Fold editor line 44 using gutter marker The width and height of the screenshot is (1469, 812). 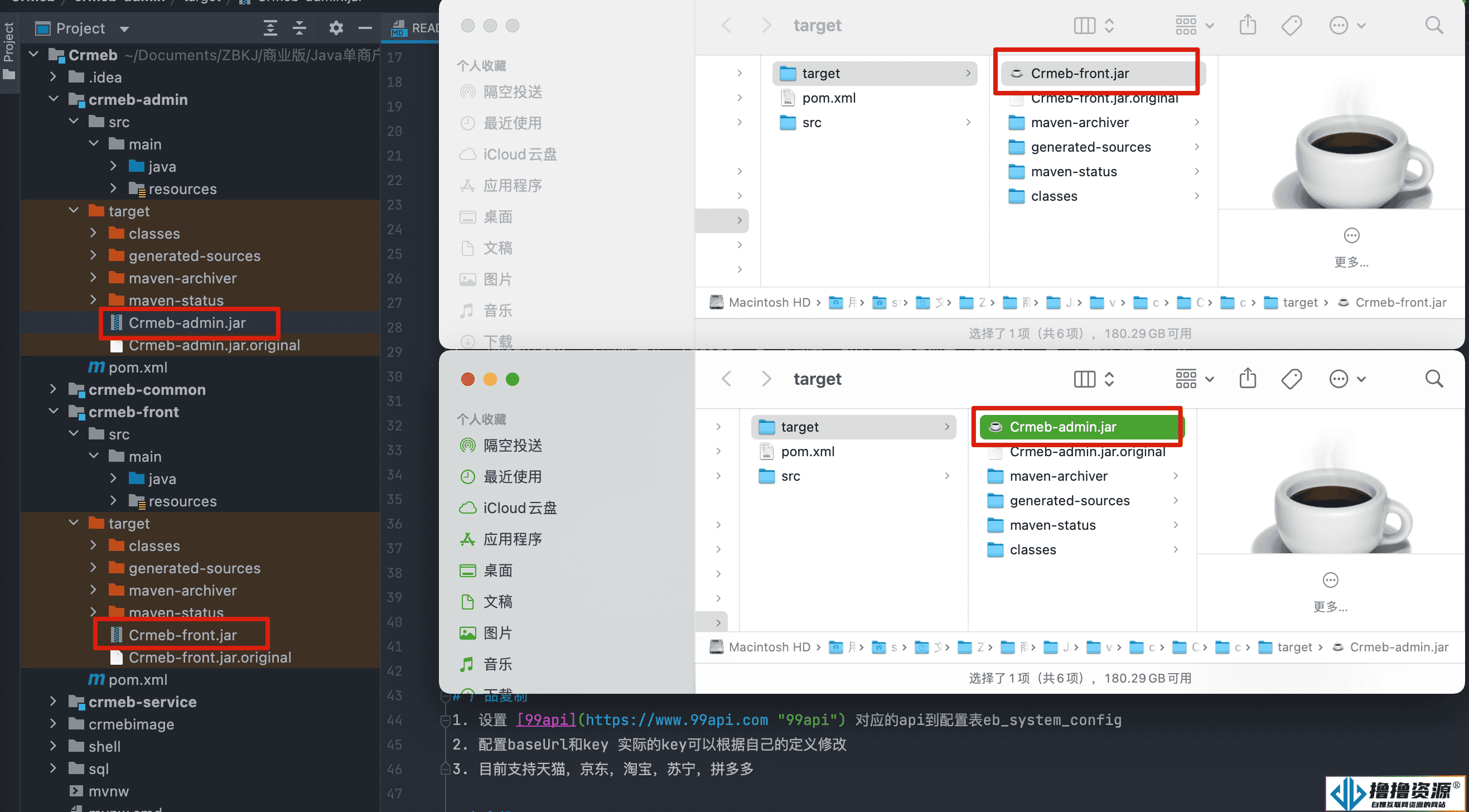(446, 720)
